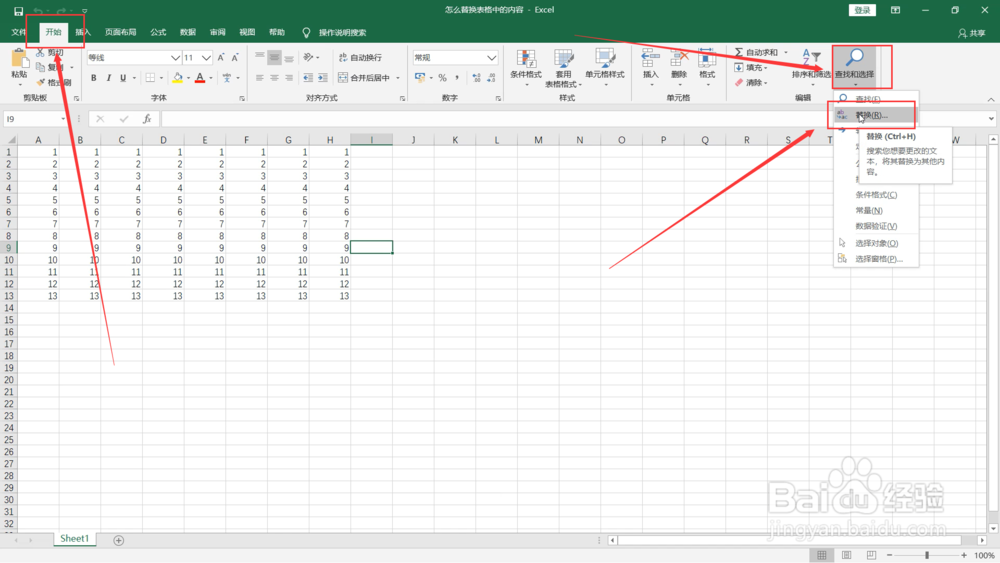Image resolution: width=1000 pixels, height=563 pixels.
Task: Click Find and Select (查找和选择) magnifier
Action: (x=855, y=58)
